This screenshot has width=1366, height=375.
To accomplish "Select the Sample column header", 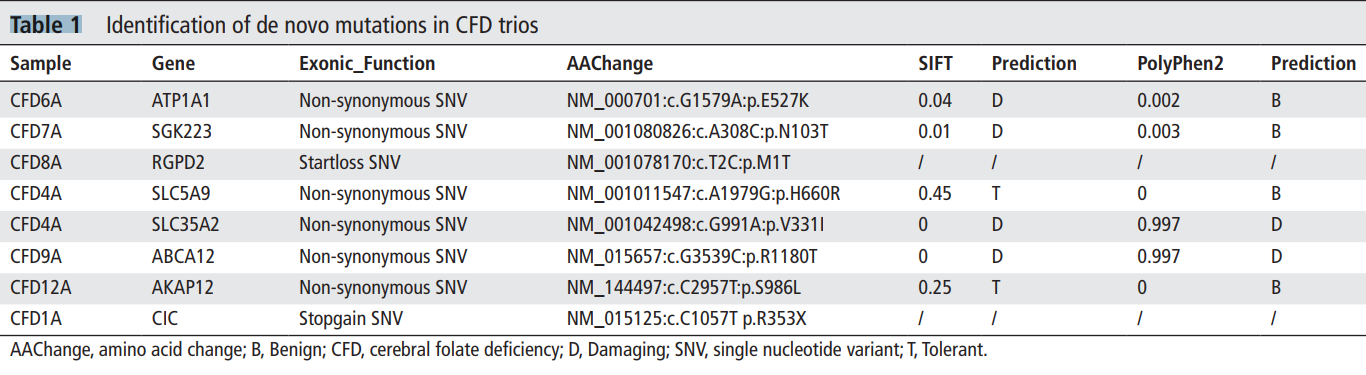I will pyautogui.click(x=41, y=64).
